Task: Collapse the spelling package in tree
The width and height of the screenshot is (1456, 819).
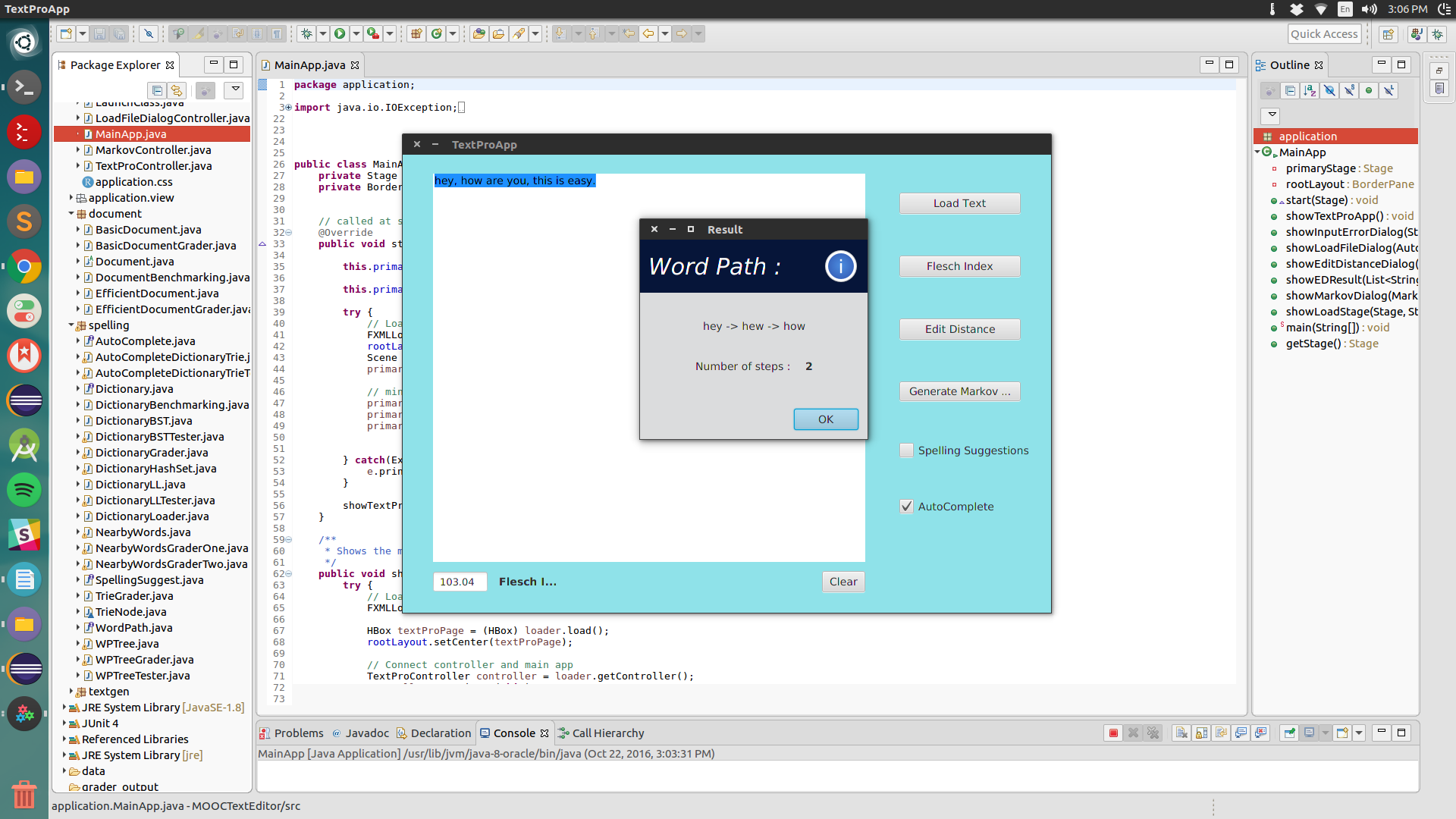Action: tap(71, 325)
